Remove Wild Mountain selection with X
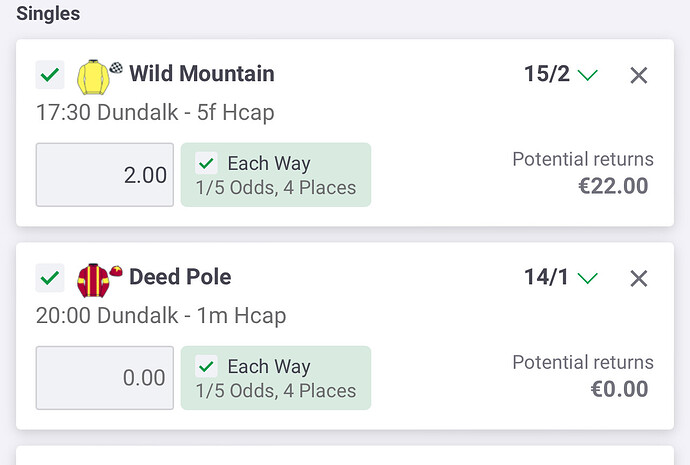Screen dimensions: 690x465 tap(639, 75)
